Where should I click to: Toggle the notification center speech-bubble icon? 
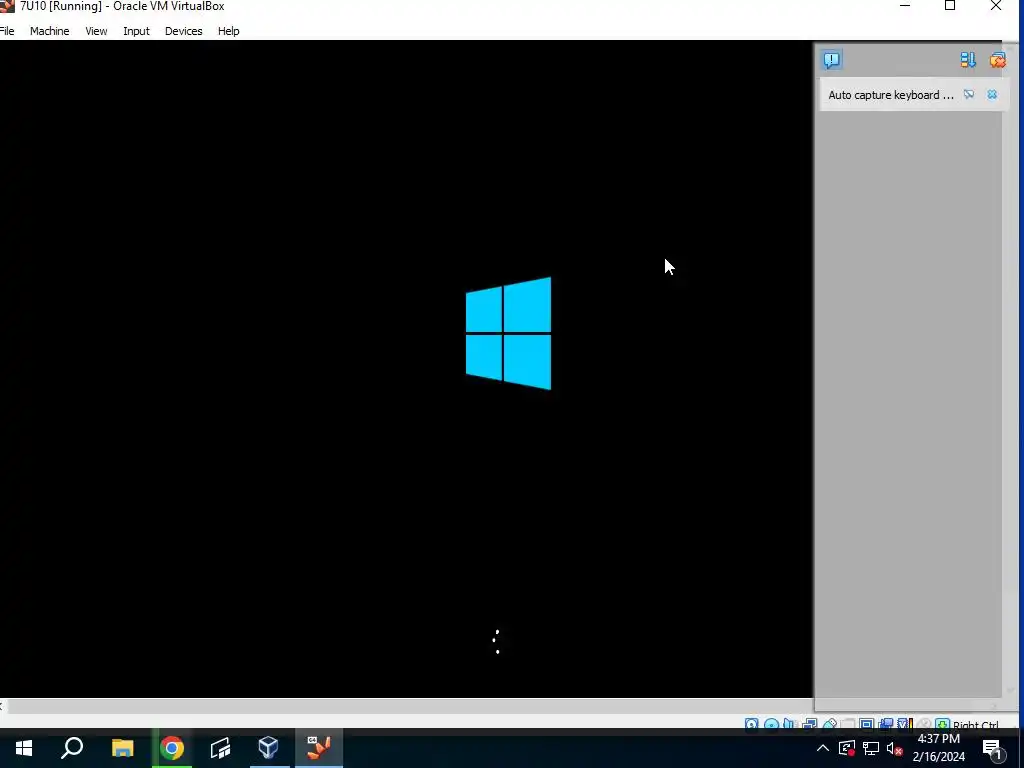tap(831, 60)
